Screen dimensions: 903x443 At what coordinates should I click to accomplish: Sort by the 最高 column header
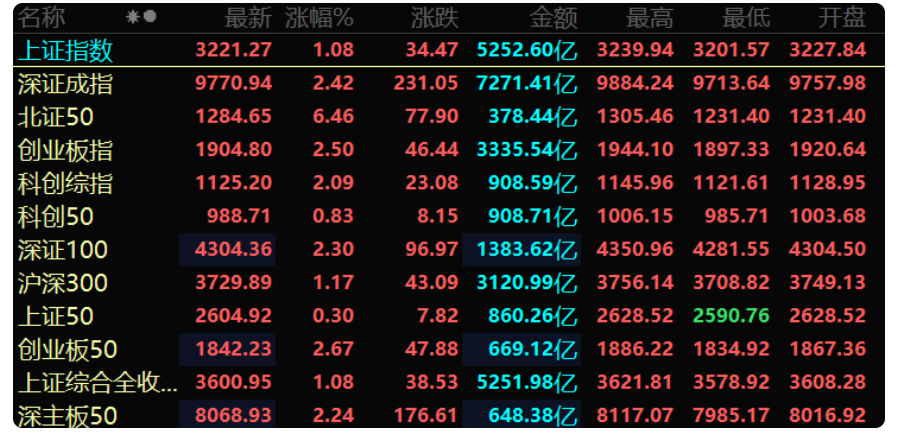(650, 18)
